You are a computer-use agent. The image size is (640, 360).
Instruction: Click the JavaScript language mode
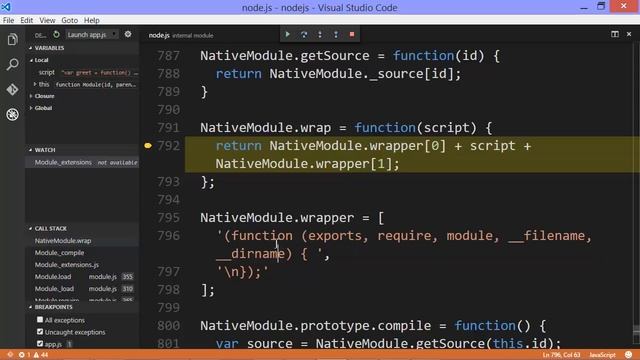(602, 355)
